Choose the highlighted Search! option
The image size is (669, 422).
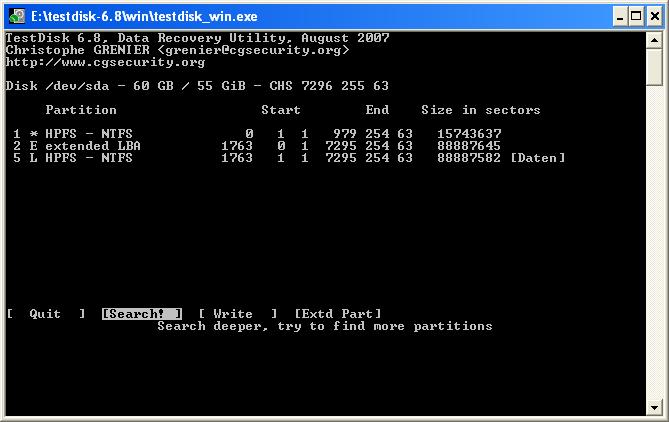click(x=142, y=314)
